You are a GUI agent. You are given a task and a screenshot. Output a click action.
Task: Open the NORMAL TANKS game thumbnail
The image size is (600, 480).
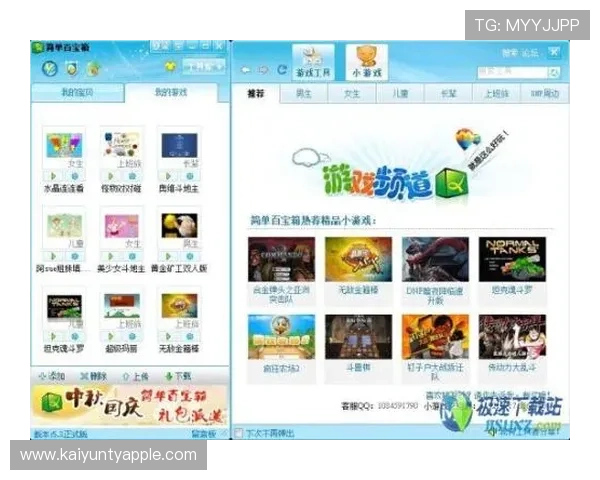point(512,259)
